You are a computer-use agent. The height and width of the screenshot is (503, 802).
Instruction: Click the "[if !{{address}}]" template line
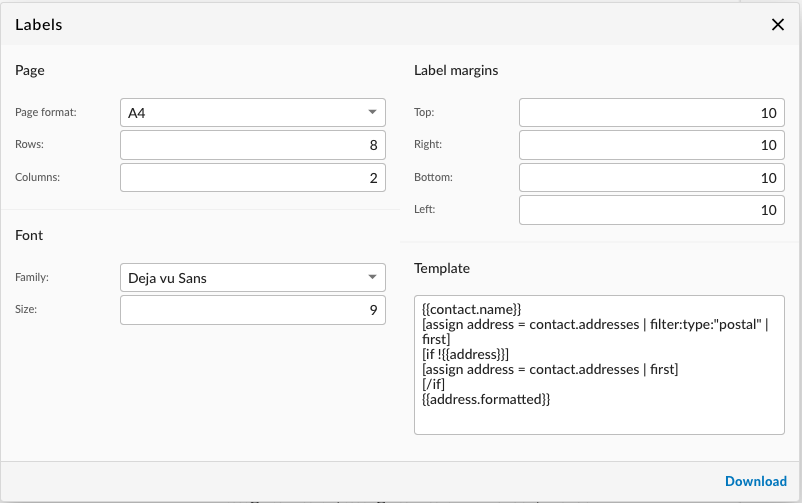click(465, 354)
